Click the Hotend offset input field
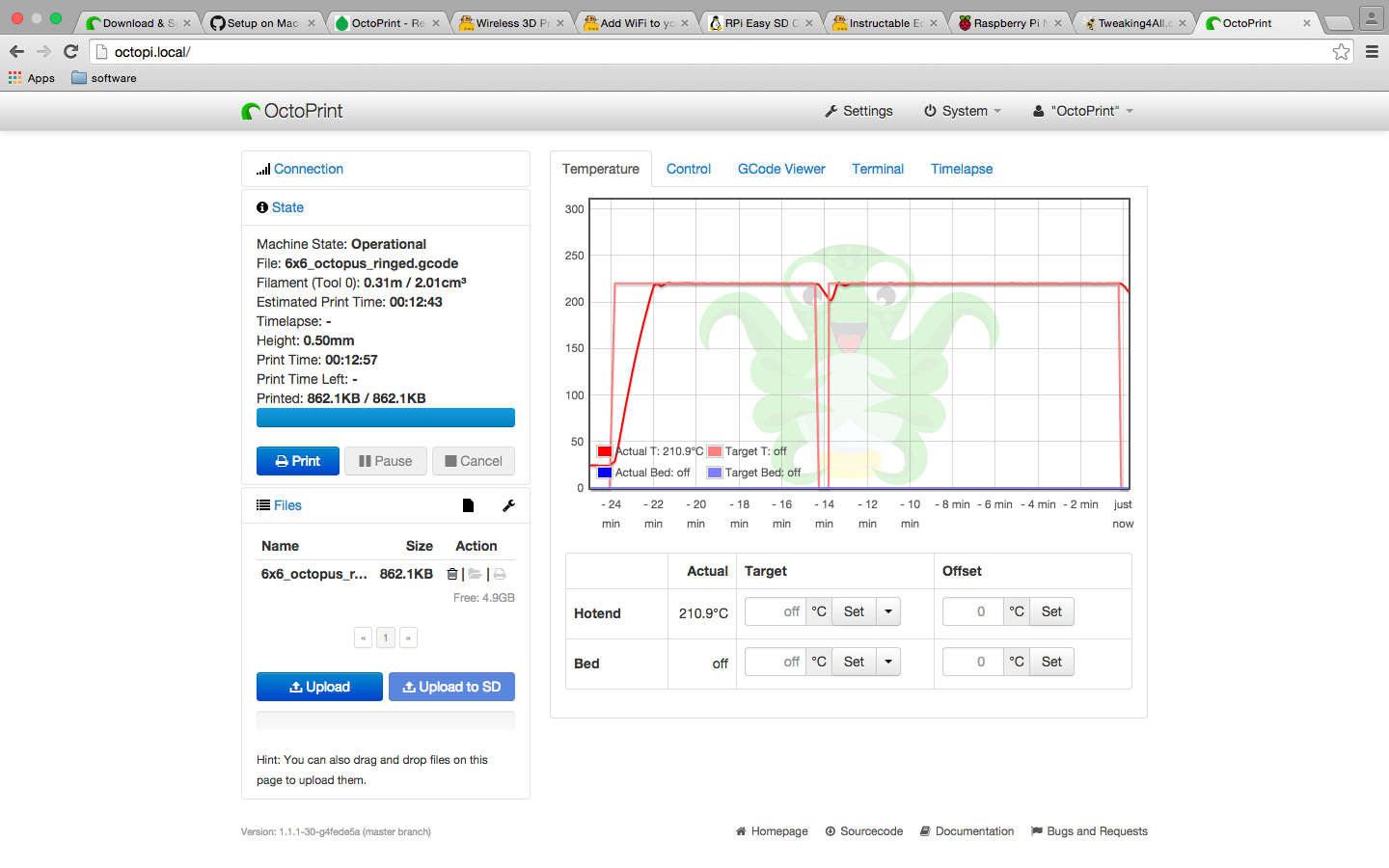1389x868 pixels. (x=973, y=611)
